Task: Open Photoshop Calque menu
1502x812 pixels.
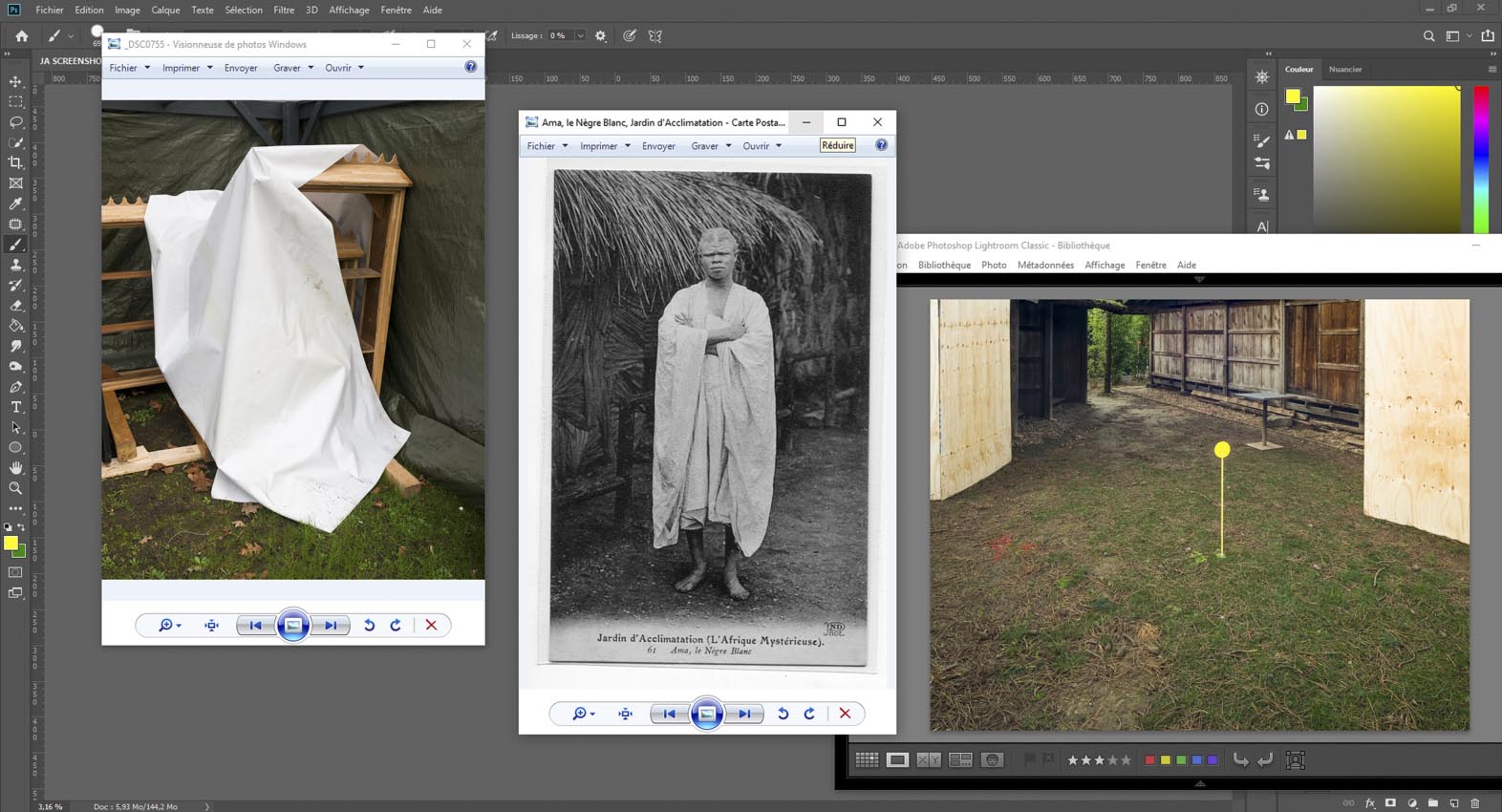Action: point(165,10)
